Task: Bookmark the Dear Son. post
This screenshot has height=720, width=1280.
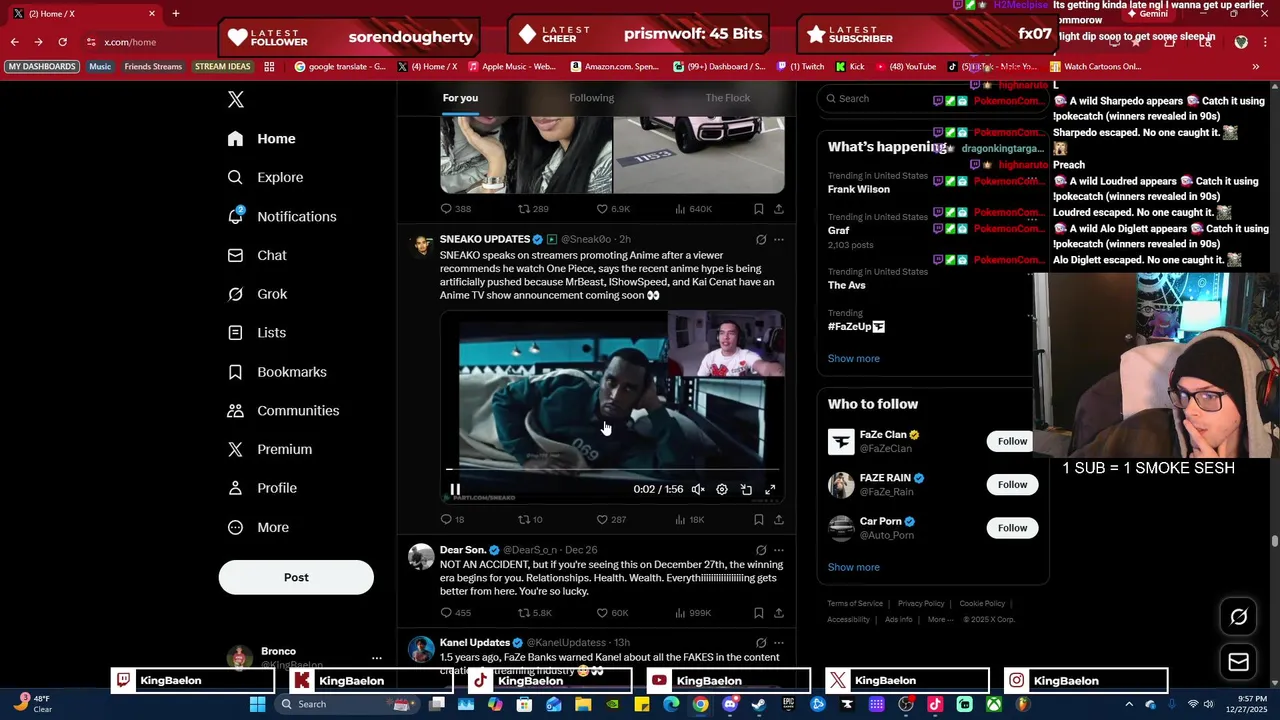Action: [759, 613]
